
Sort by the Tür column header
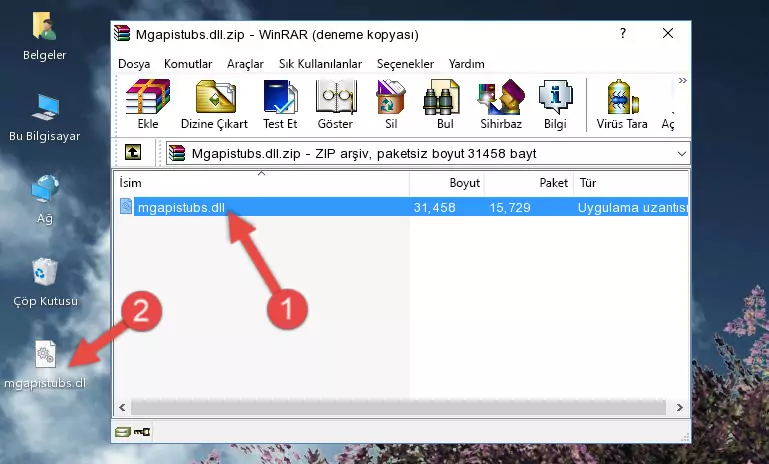631,183
